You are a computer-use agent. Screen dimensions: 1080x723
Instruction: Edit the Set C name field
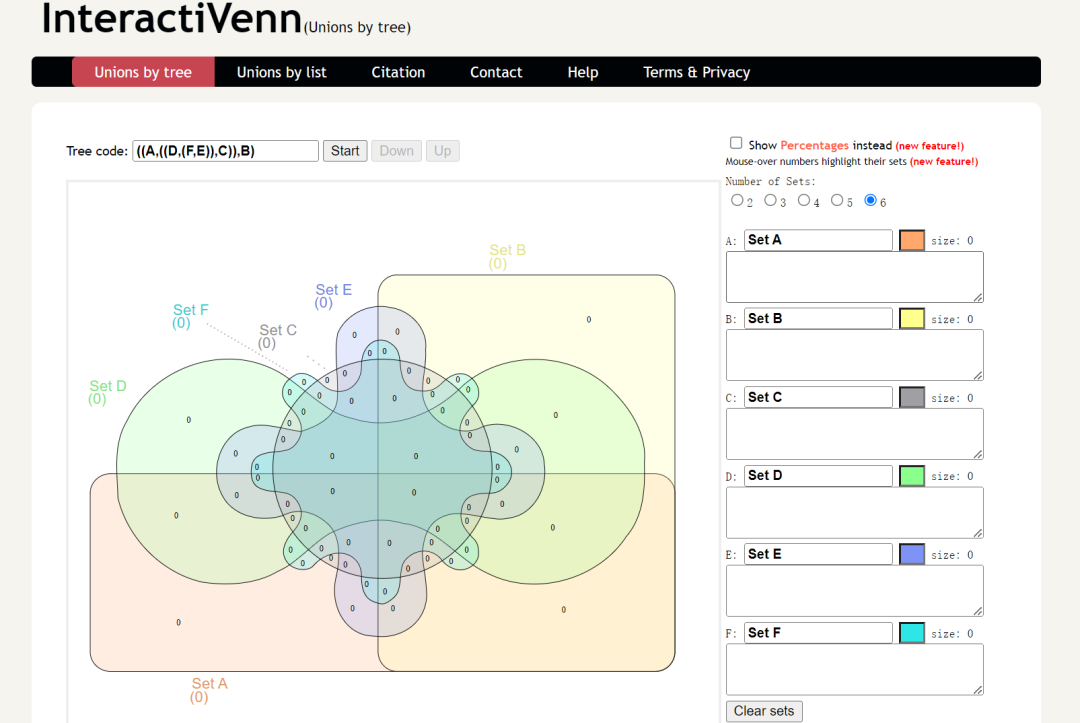coord(818,397)
